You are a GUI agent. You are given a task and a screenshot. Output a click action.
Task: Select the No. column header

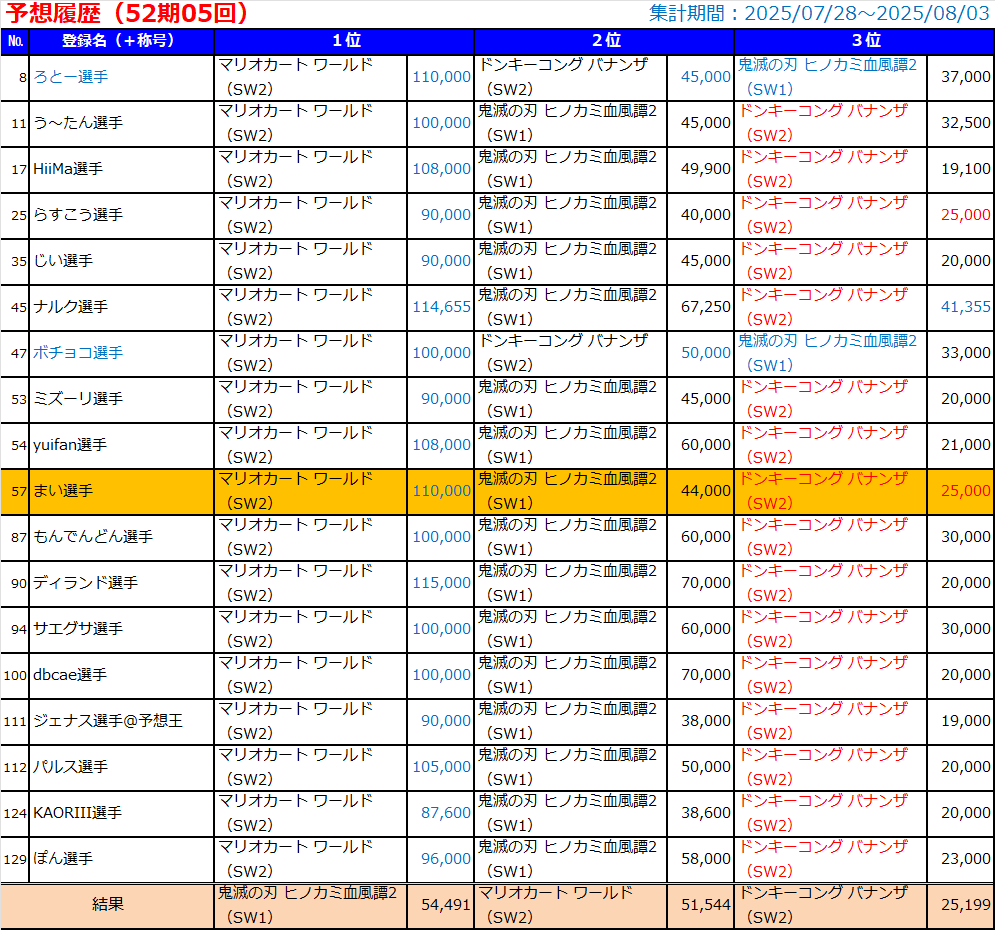pos(15,41)
